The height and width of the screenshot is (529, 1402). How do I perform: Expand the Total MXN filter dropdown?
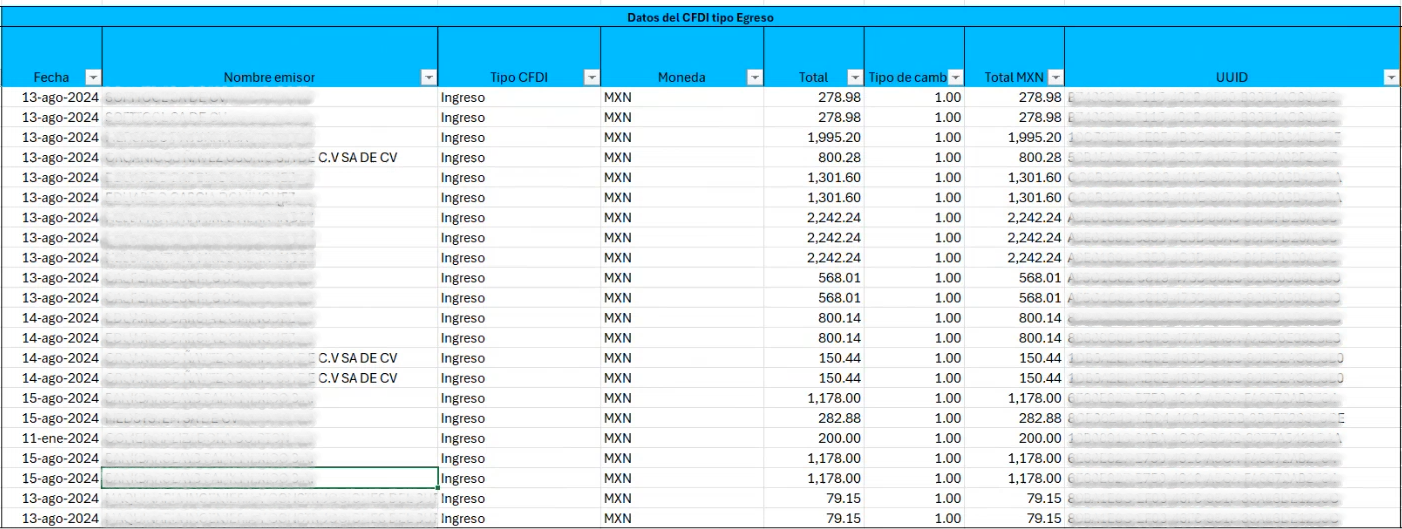(1055, 77)
